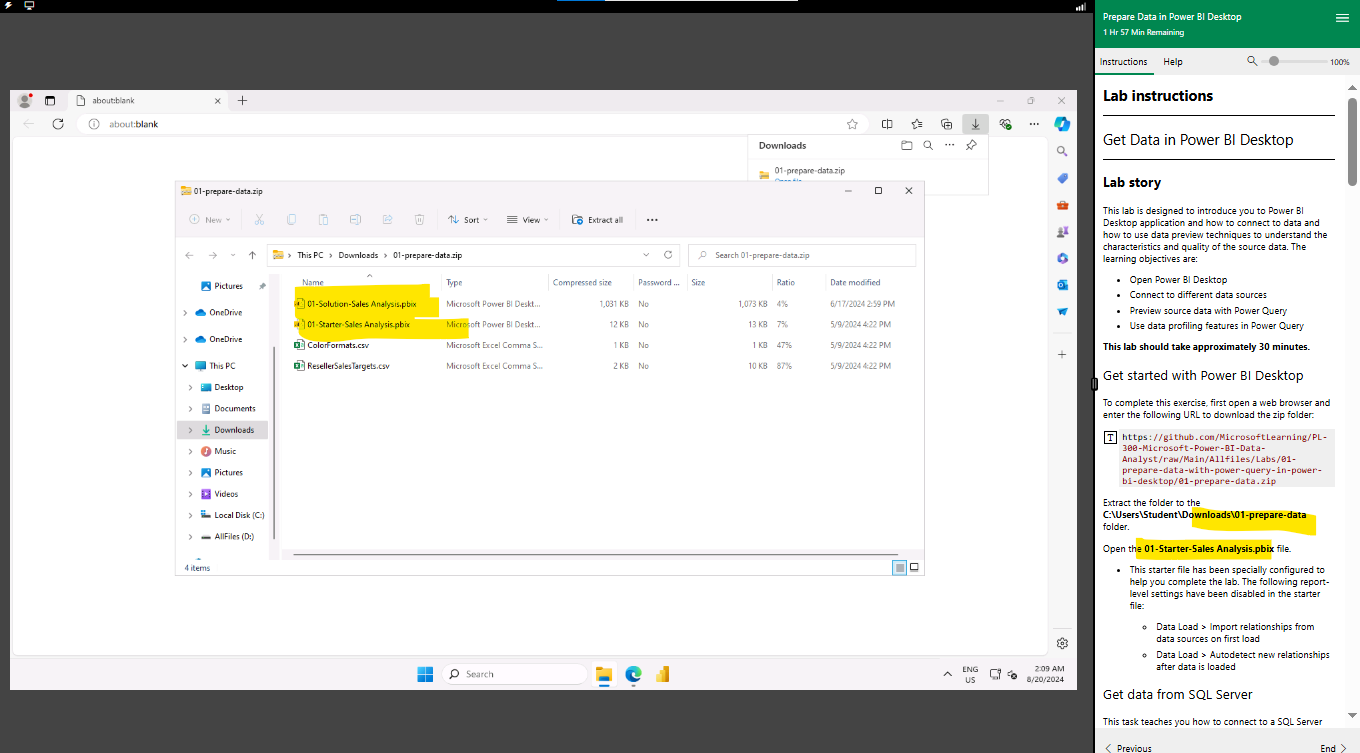Switch to large icons view toggle
Image resolution: width=1360 pixels, height=753 pixels.
pos(914,567)
